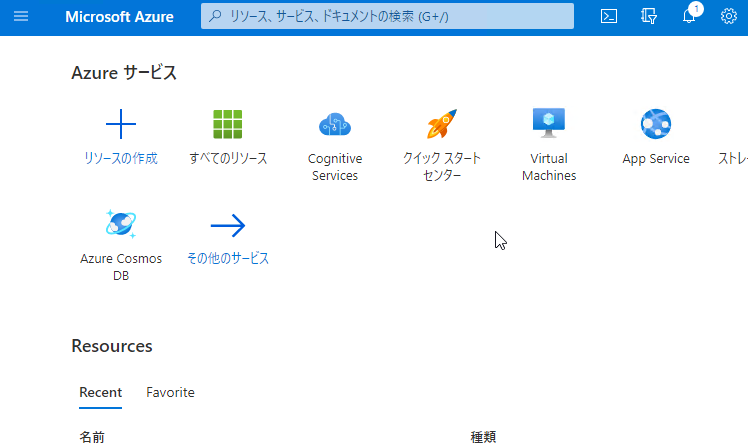Open the portal settings gear
The height and width of the screenshot is (447, 748).
coord(728,17)
